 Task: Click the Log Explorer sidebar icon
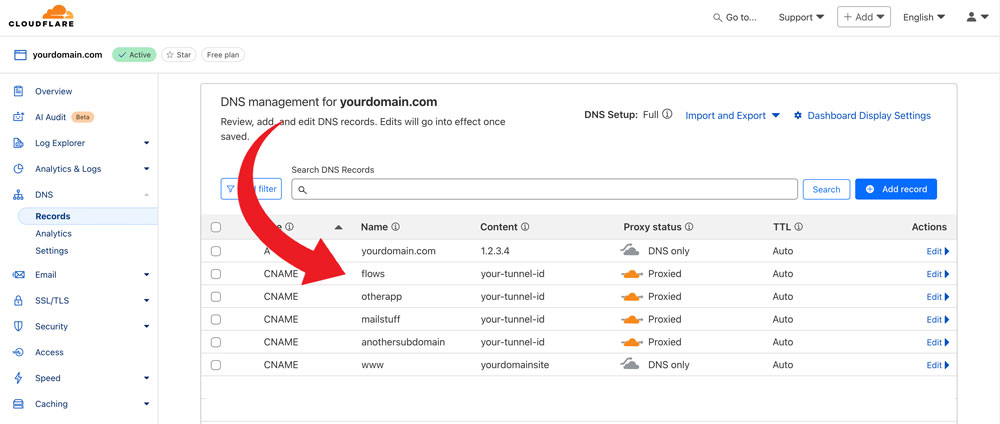(18, 143)
